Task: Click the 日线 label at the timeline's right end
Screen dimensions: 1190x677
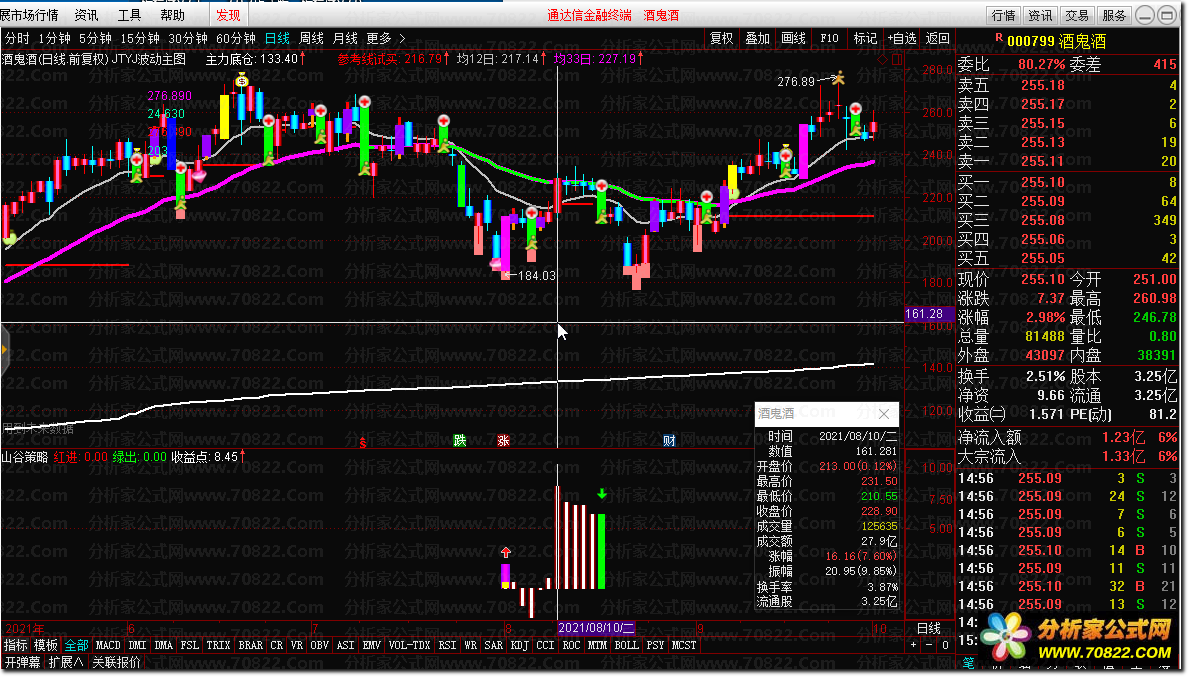Action: [x=929, y=628]
